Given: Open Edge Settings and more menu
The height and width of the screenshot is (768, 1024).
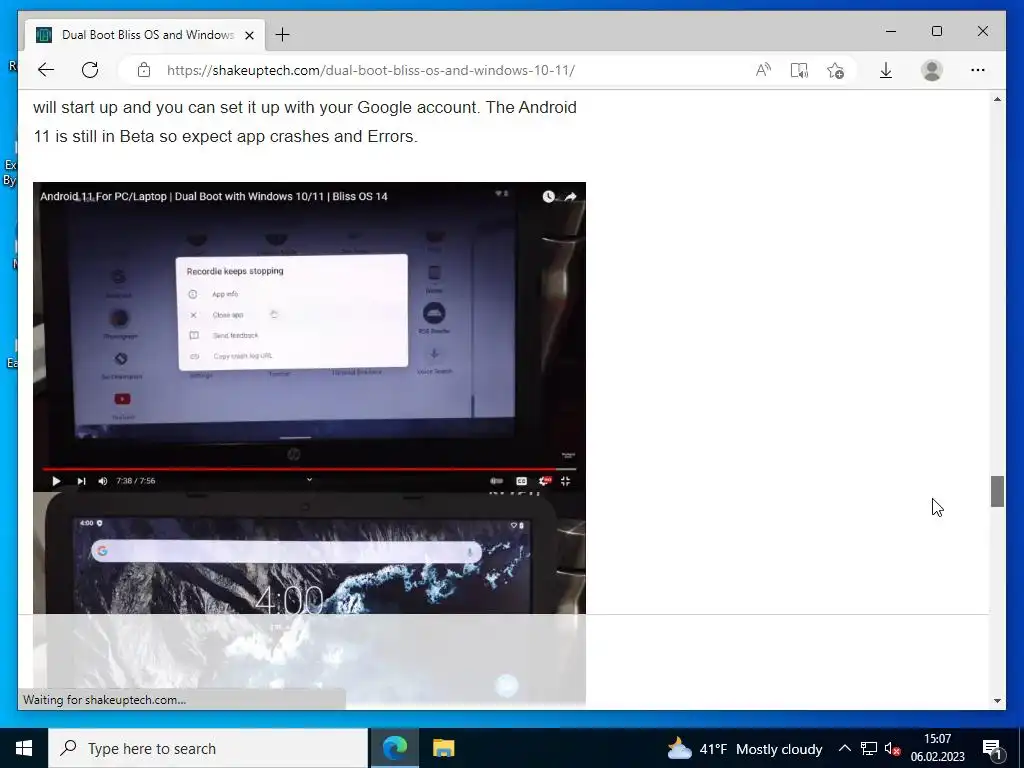Looking at the screenshot, I should click(x=978, y=70).
